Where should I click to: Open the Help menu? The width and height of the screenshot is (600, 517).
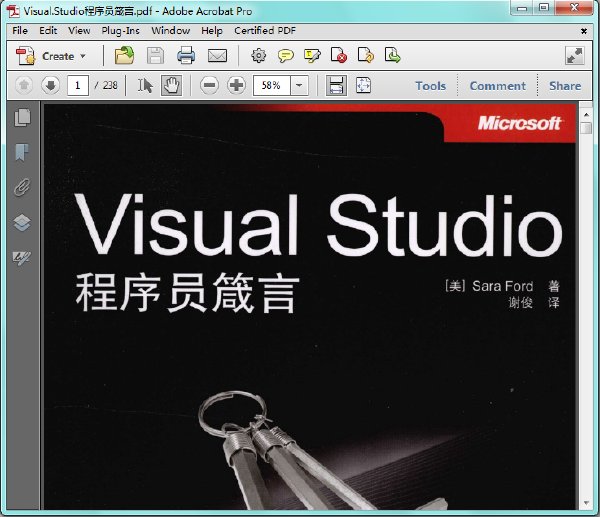click(x=212, y=31)
